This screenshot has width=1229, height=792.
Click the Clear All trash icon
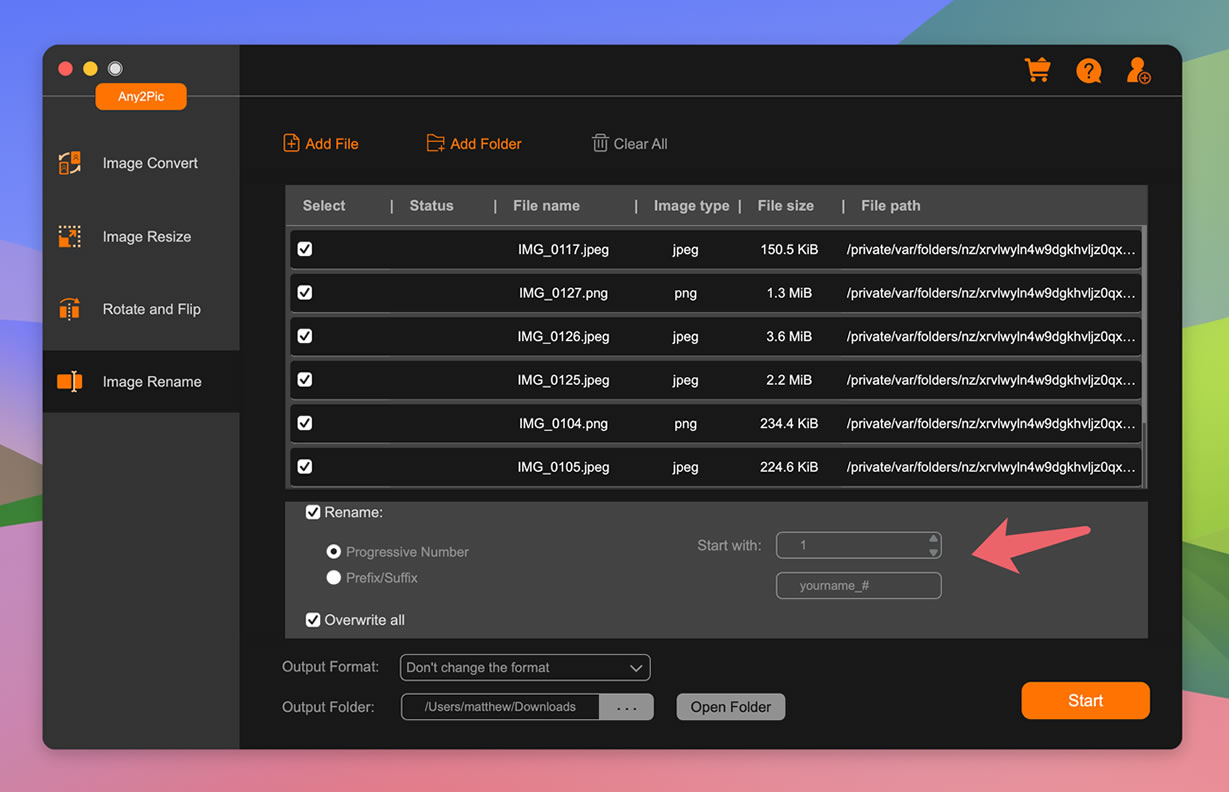(600, 143)
